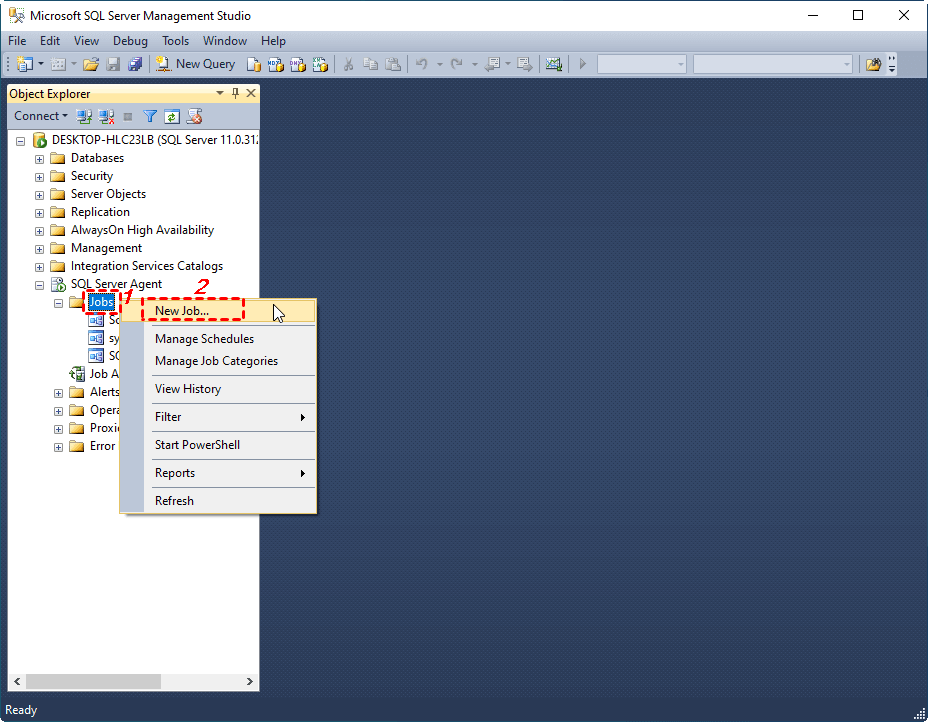Toggle Object Explorer auto-hide pin

tap(235, 93)
